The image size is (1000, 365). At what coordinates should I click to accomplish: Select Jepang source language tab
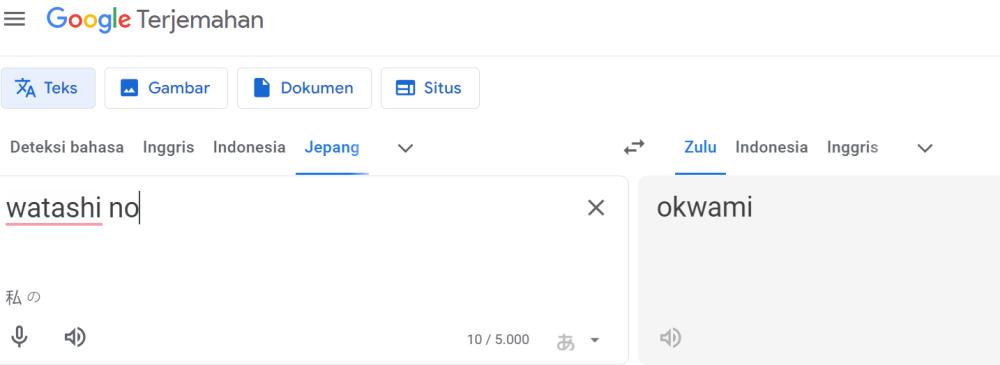point(332,147)
